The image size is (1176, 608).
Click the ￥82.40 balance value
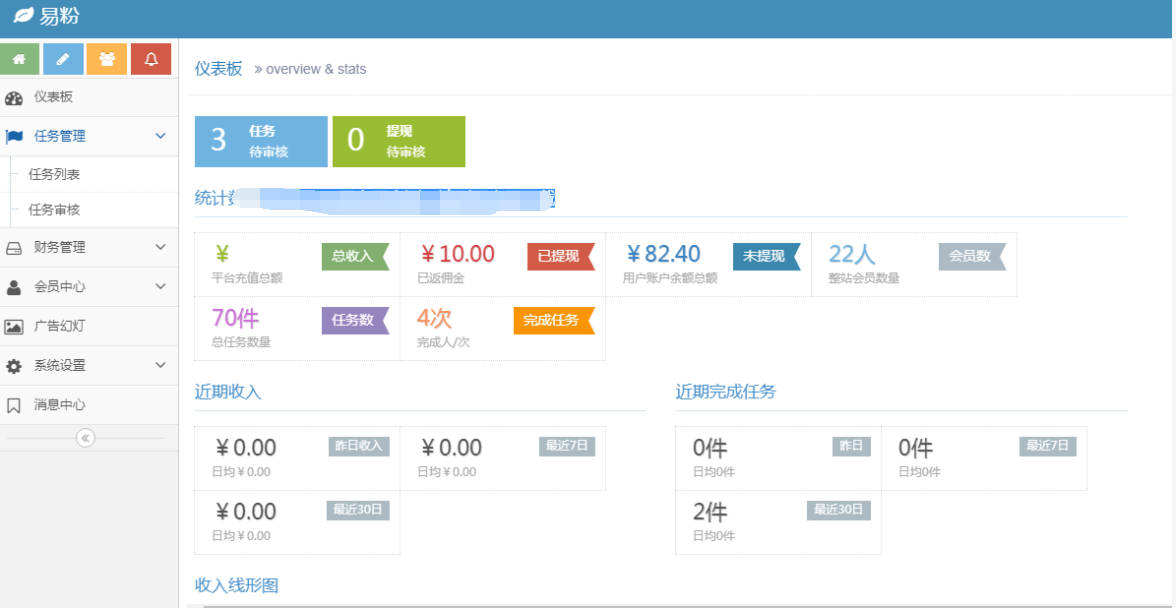tap(662, 254)
